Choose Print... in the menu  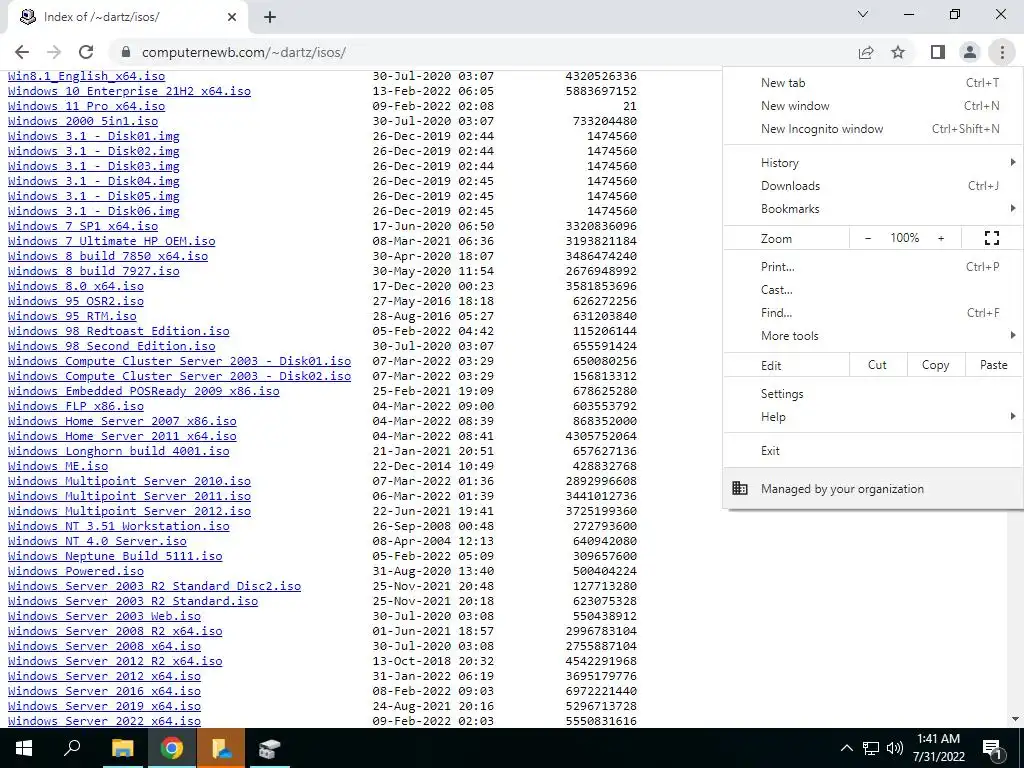click(873, 266)
